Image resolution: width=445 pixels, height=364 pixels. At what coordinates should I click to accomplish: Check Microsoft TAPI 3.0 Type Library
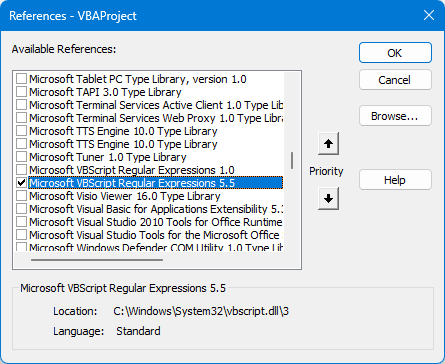(x=22, y=92)
